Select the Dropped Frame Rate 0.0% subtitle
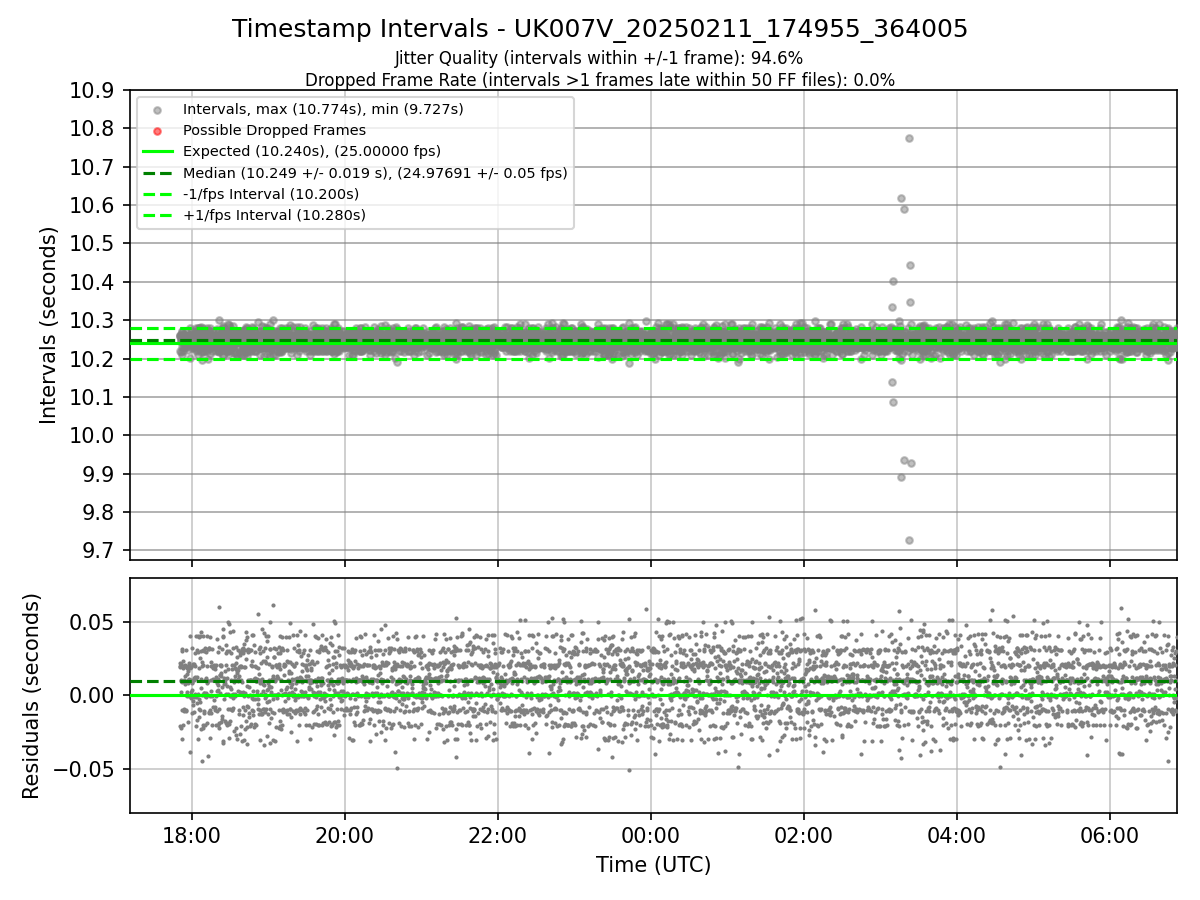Screen dimensions: 1200x900 click(600, 80)
